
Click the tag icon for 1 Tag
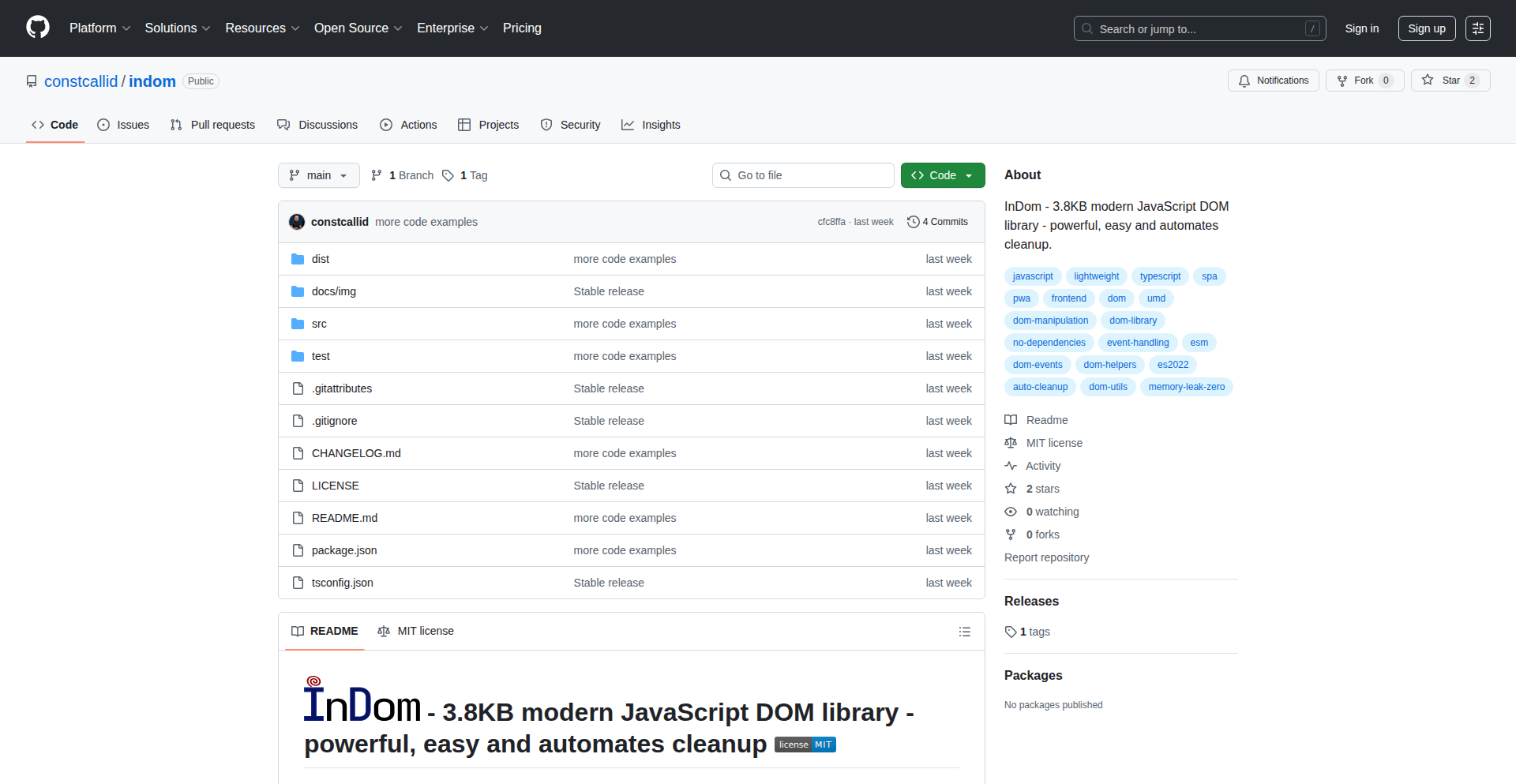pyautogui.click(x=448, y=175)
